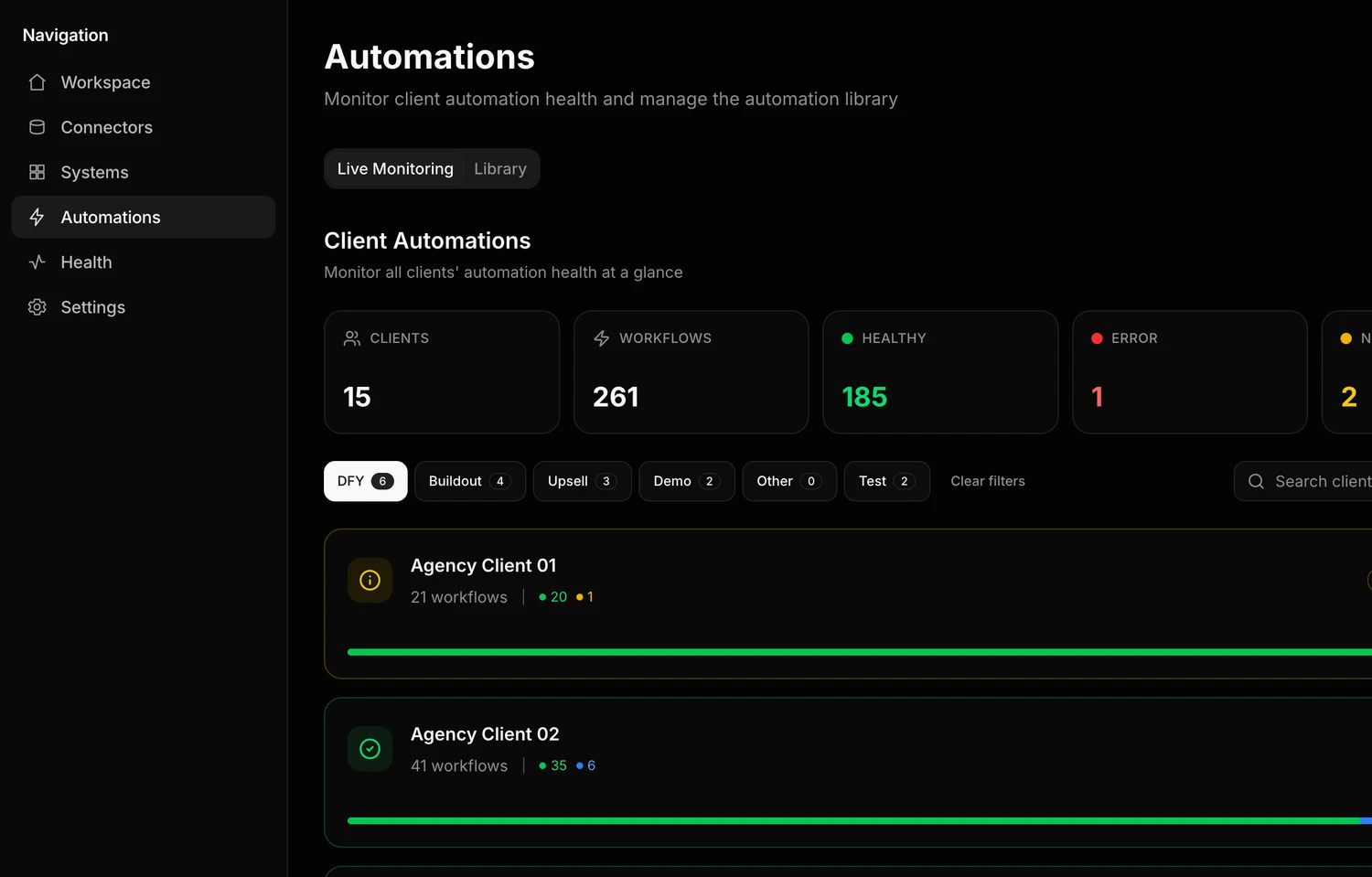The image size is (1372, 877).
Task: Click the '21 workflows' text
Action: coord(459,597)
